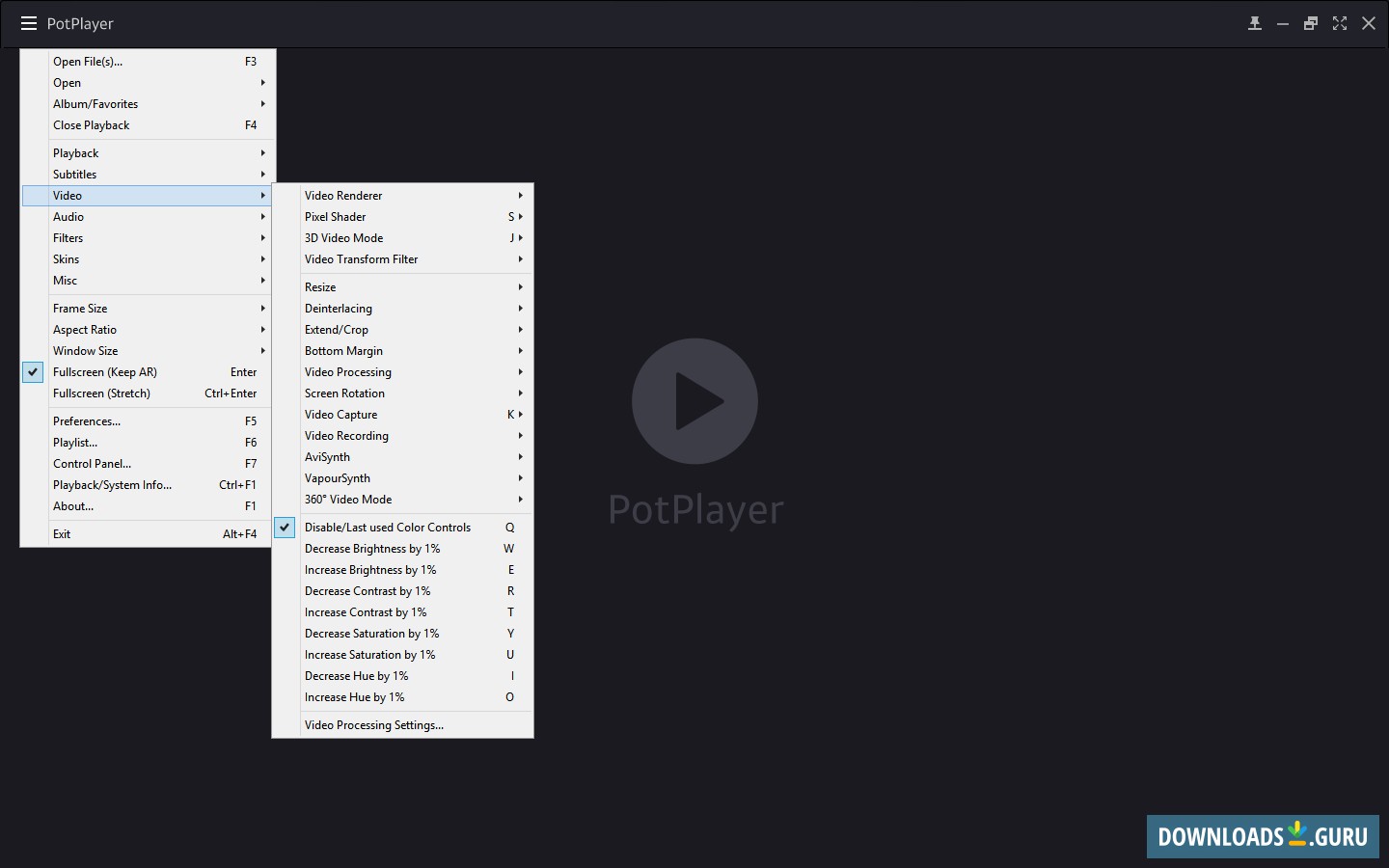Open the Video Processing submenu
The height and width of the screenshot is (868, 1389).
pyautogui.click(x=403, y=372)
